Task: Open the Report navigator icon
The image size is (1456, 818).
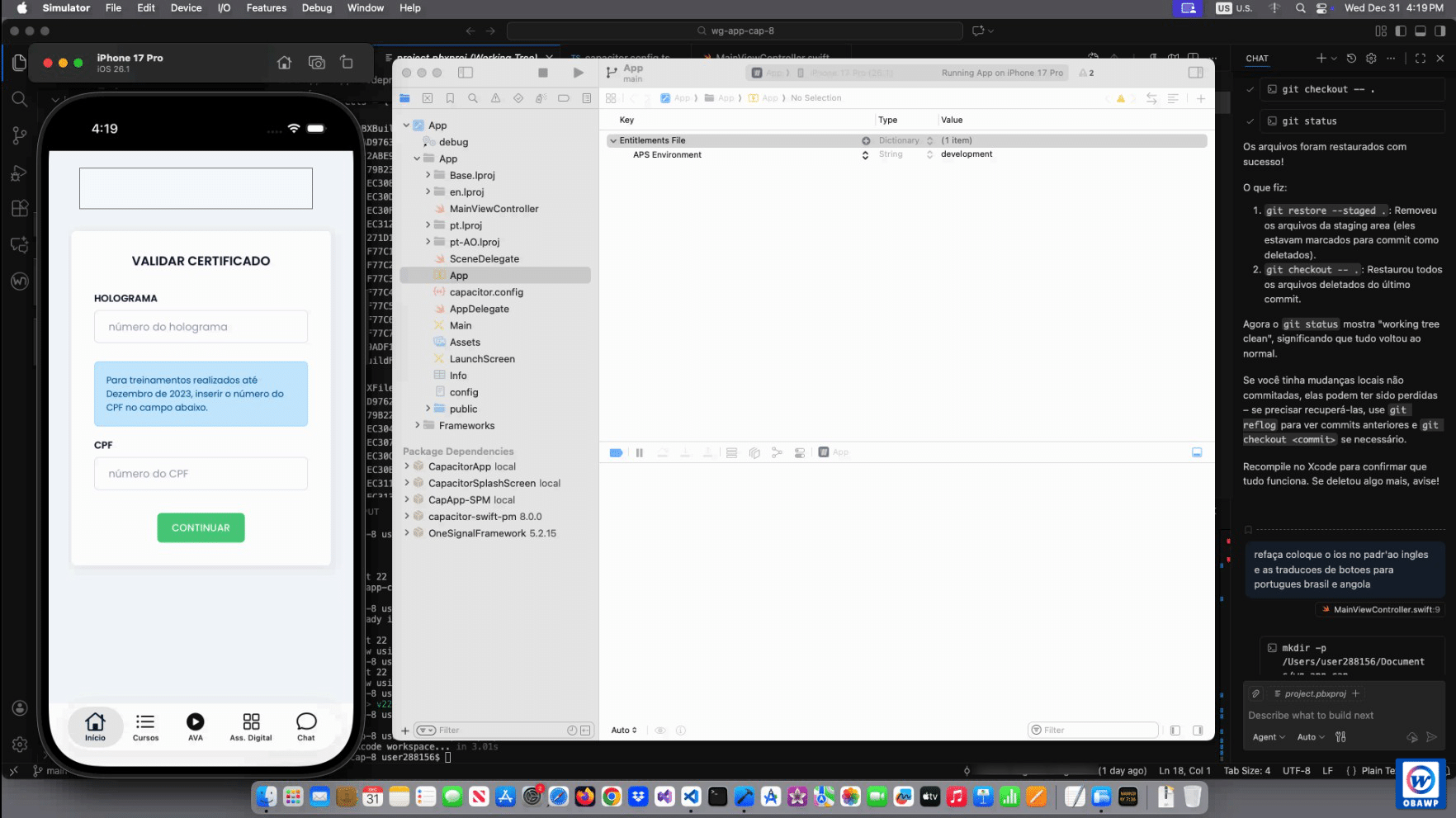Action: point(586,97)
